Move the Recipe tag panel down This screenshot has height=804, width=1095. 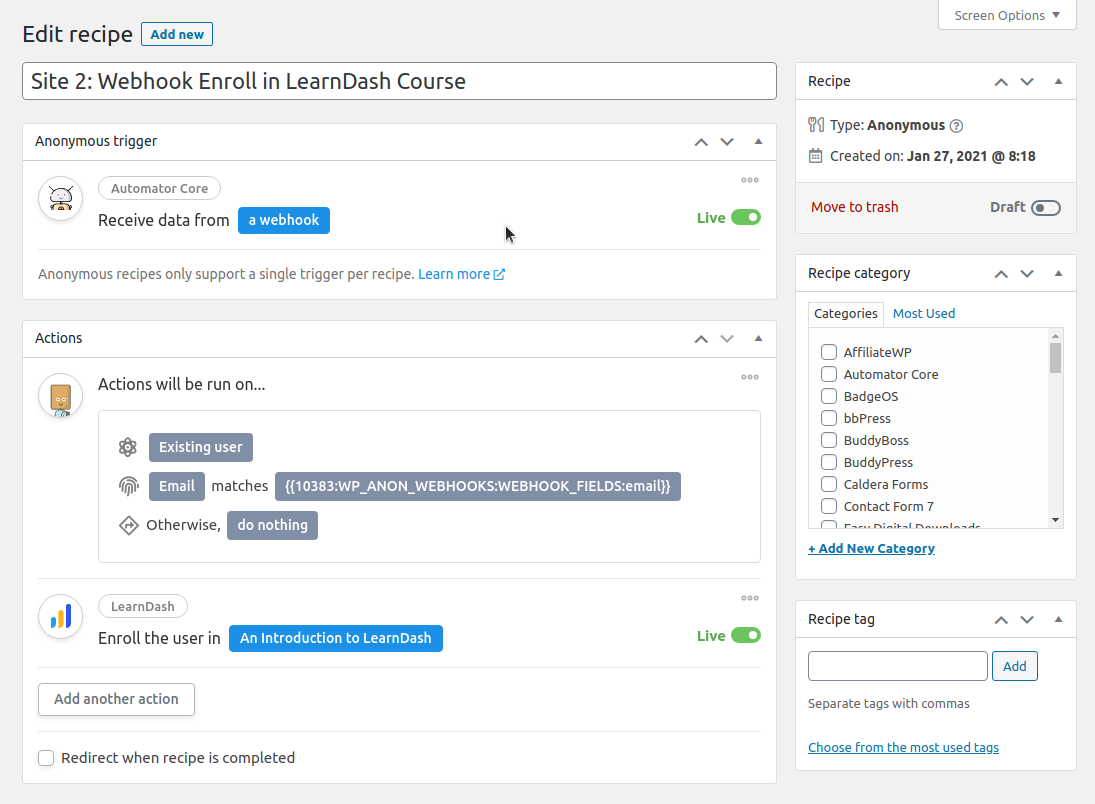(x=1027, y=620)
